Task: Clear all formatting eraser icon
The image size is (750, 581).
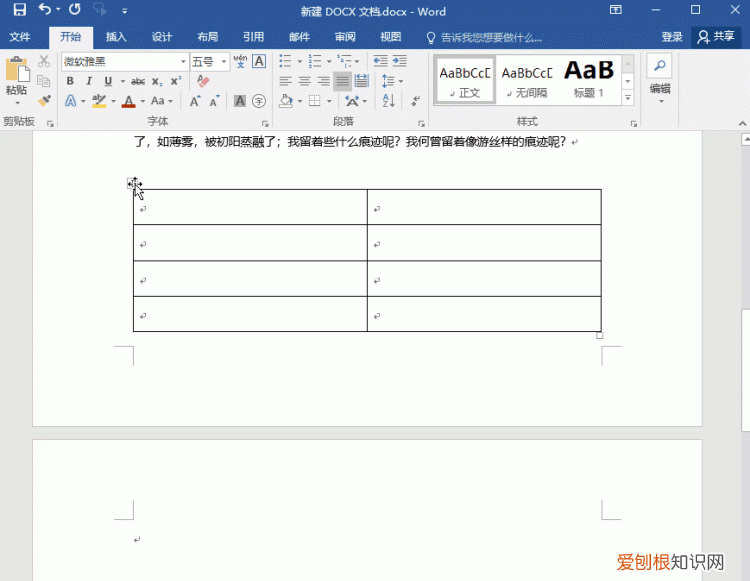Action: [x=203, y=81]
